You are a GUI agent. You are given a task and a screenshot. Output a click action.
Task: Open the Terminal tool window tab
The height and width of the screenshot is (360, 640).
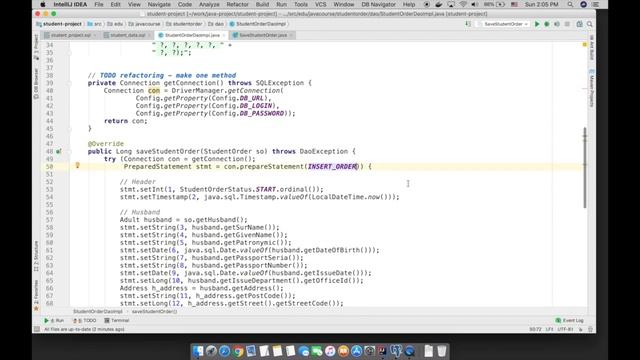[x=117, y=320]
